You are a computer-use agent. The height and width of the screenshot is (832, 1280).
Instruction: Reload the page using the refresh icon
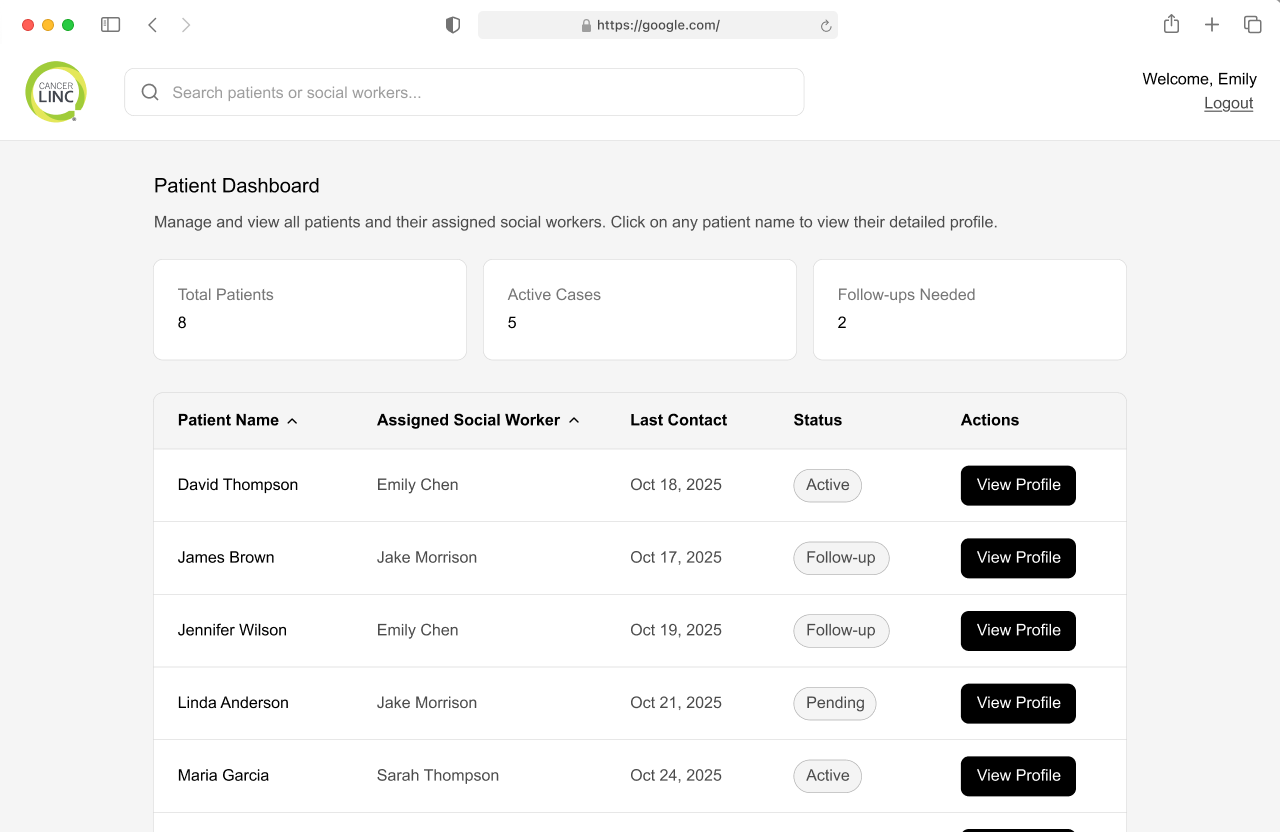click(x=825, y=25)
